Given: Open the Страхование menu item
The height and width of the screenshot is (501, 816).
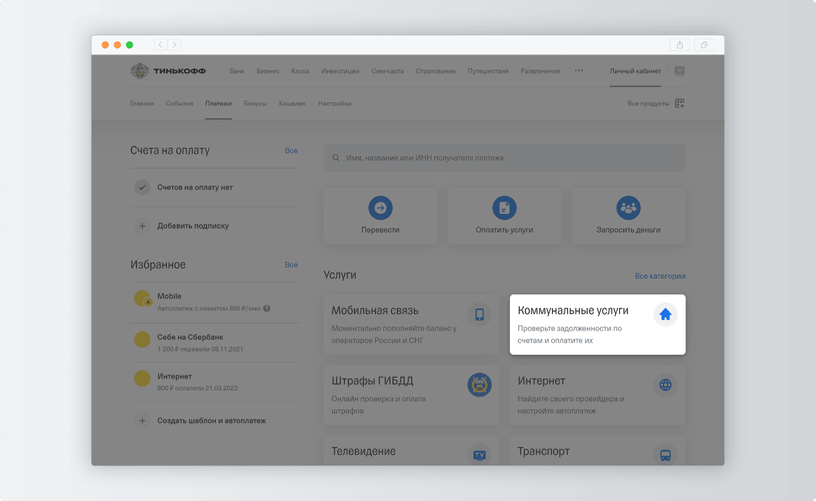Looking at the screenshot, I should point(436,71).
